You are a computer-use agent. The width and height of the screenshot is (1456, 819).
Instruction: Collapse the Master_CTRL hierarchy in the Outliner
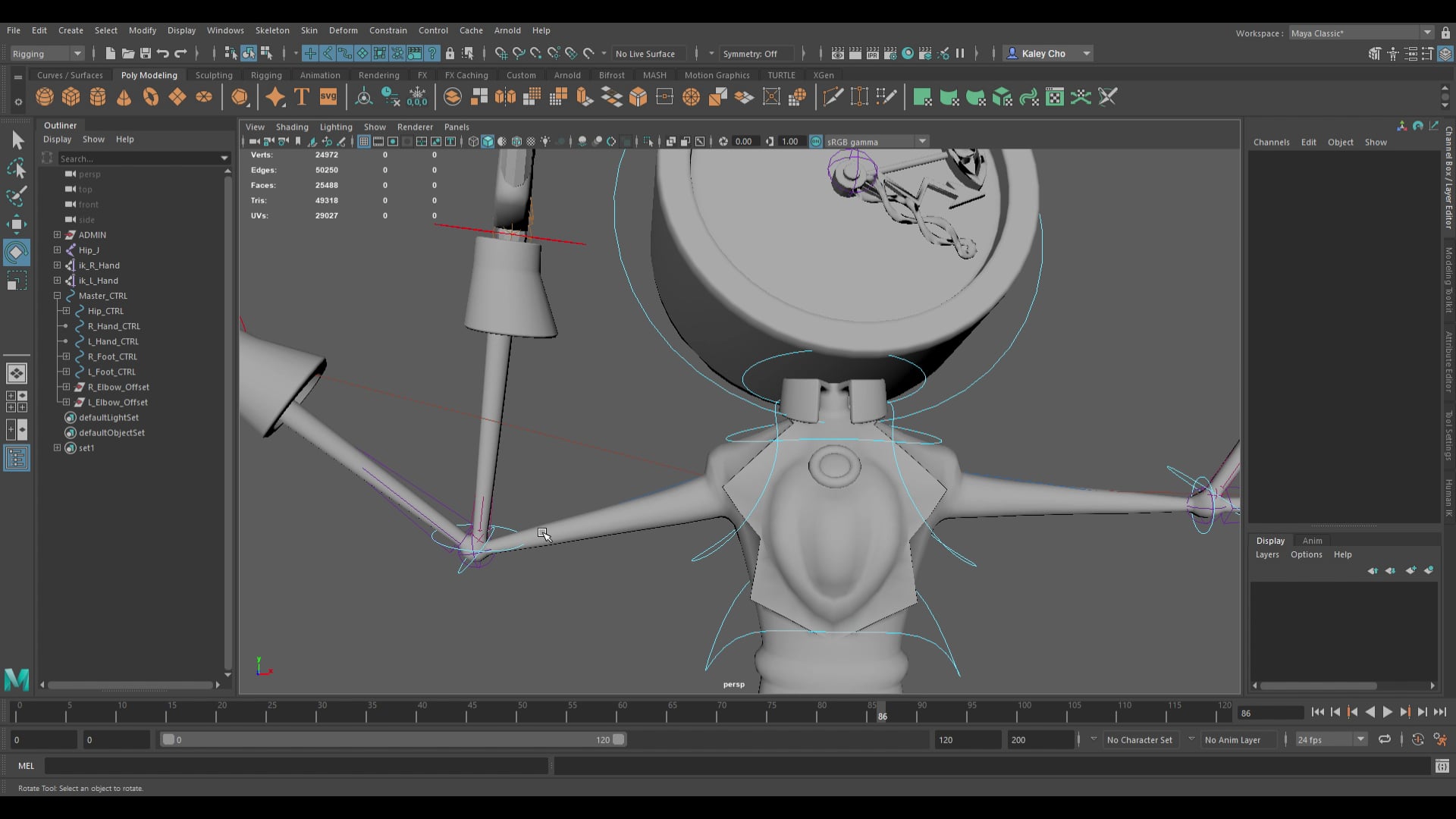coord(58,296)
